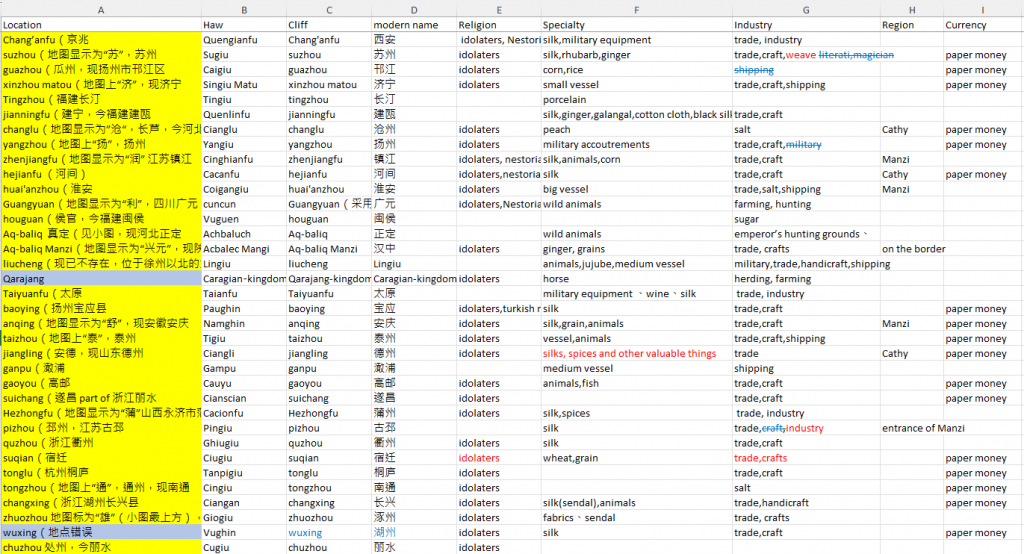Select column C header
The image size is (1024, 554).
point(329,10)
